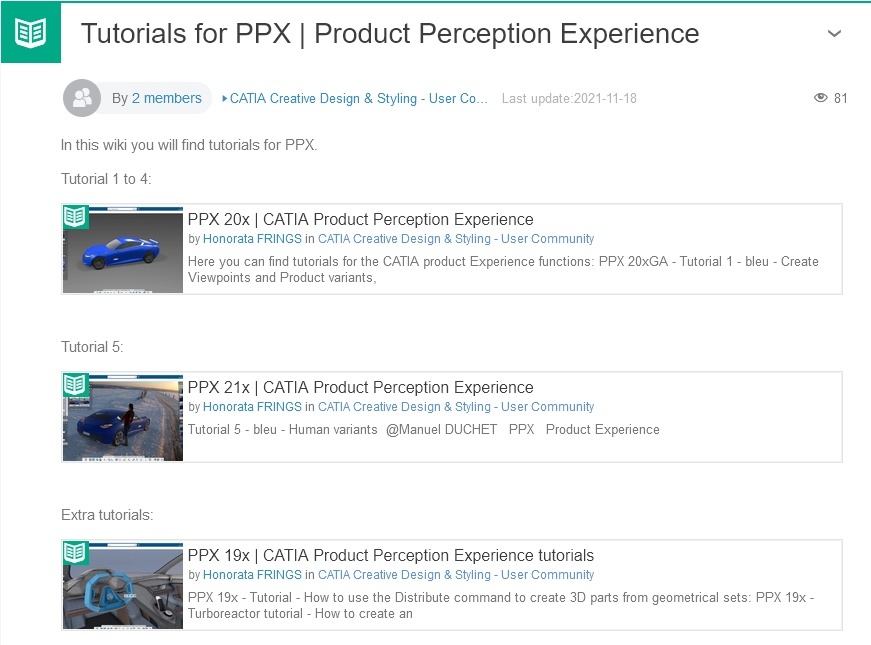This screenshot has height=645, width=871.
Task: Open CATIA Creative Design & Styling community breadcrumb
Action: pos(358,98)
